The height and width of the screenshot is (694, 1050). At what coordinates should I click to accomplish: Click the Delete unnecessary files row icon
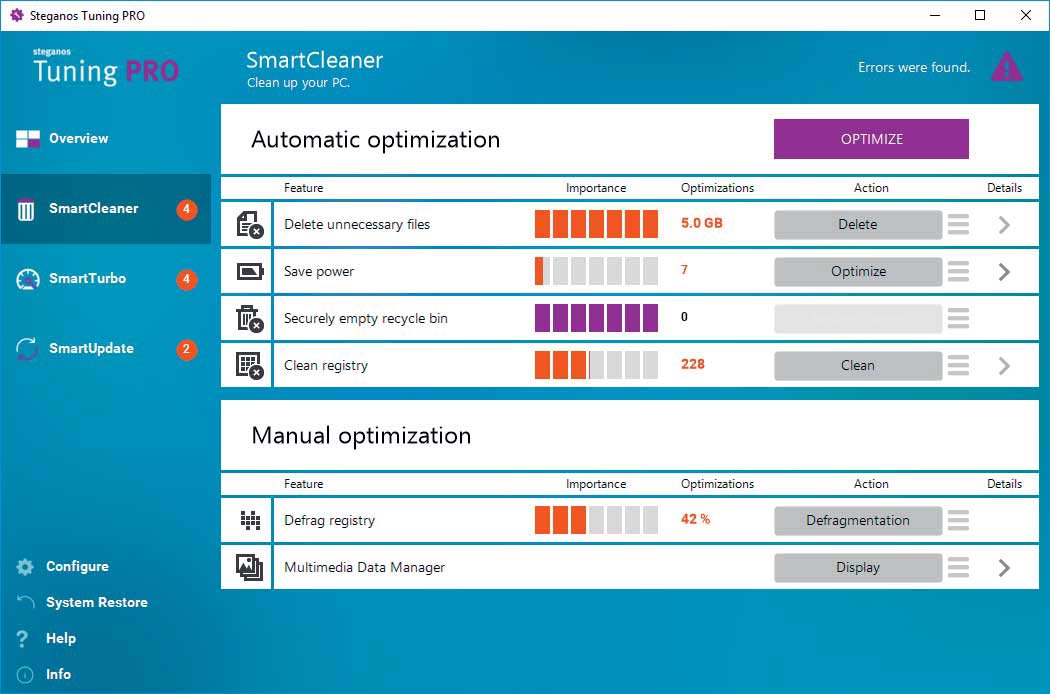250,224
